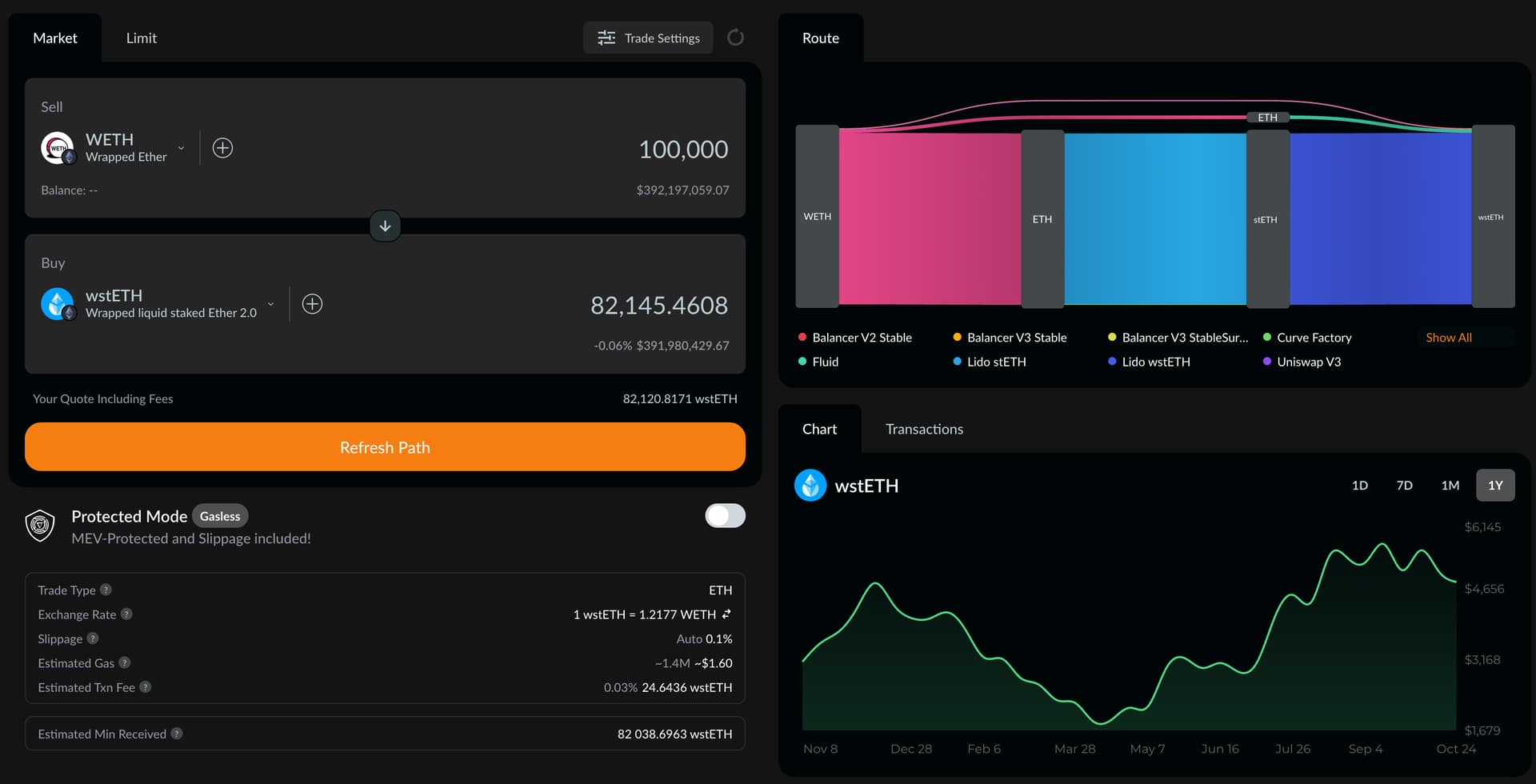Click the Refresh Path button

[385, 447]
